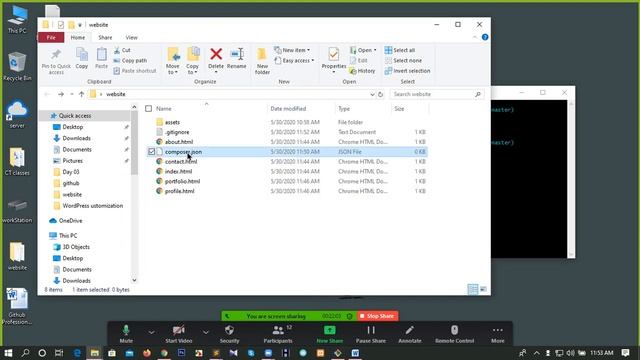Start Video in Zoom toolbar
The height and width of the screenshot is (360, 640).
178,334
